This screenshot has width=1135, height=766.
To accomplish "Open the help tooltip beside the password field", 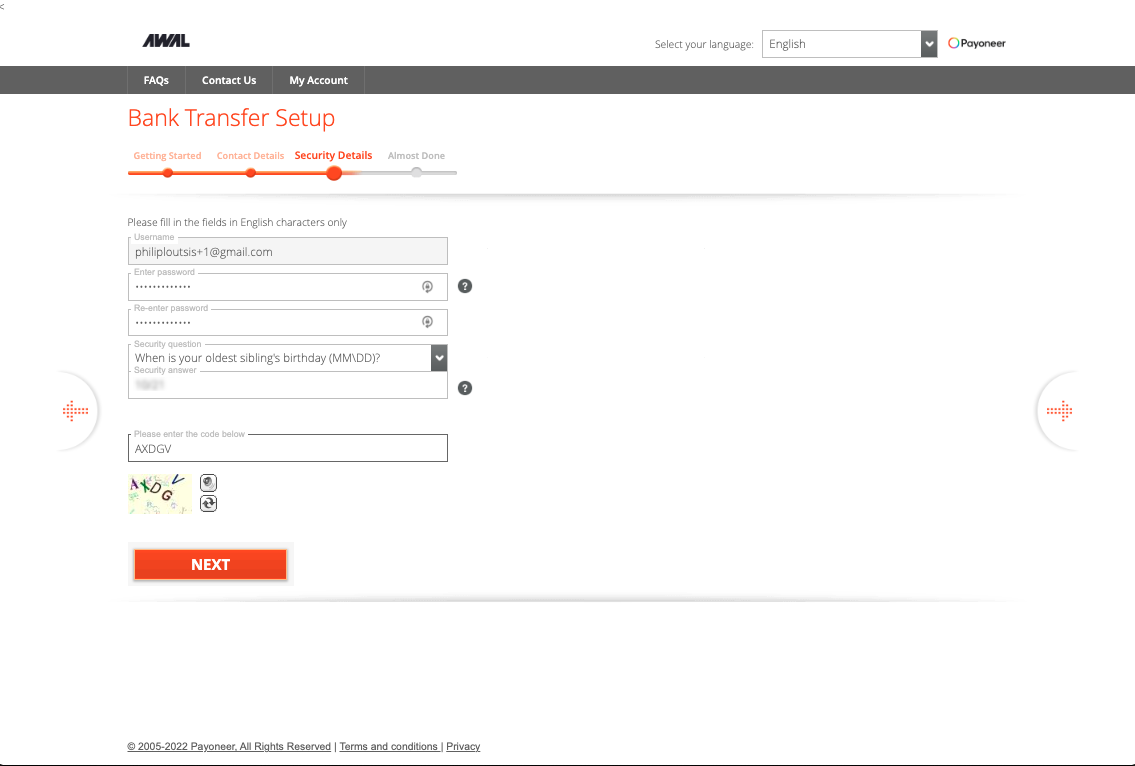I will click(x=465, y=287).
